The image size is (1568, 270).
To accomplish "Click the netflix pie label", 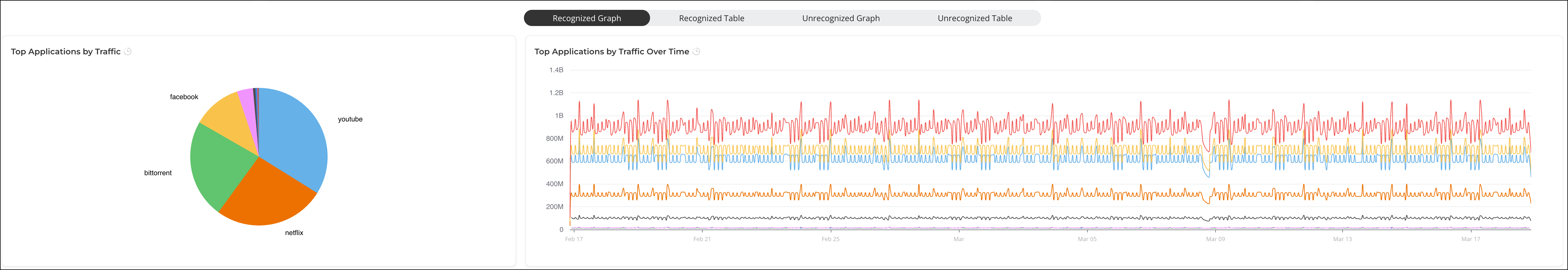I will pos(294,233).
